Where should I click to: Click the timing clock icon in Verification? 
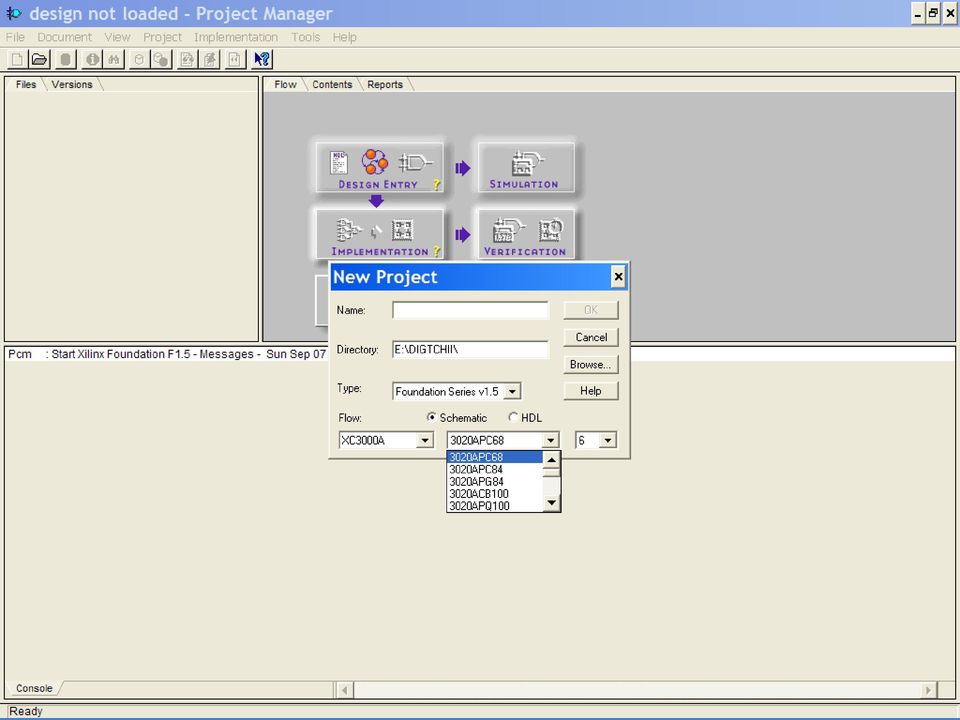pyautogui.click(x=551, y=230)
